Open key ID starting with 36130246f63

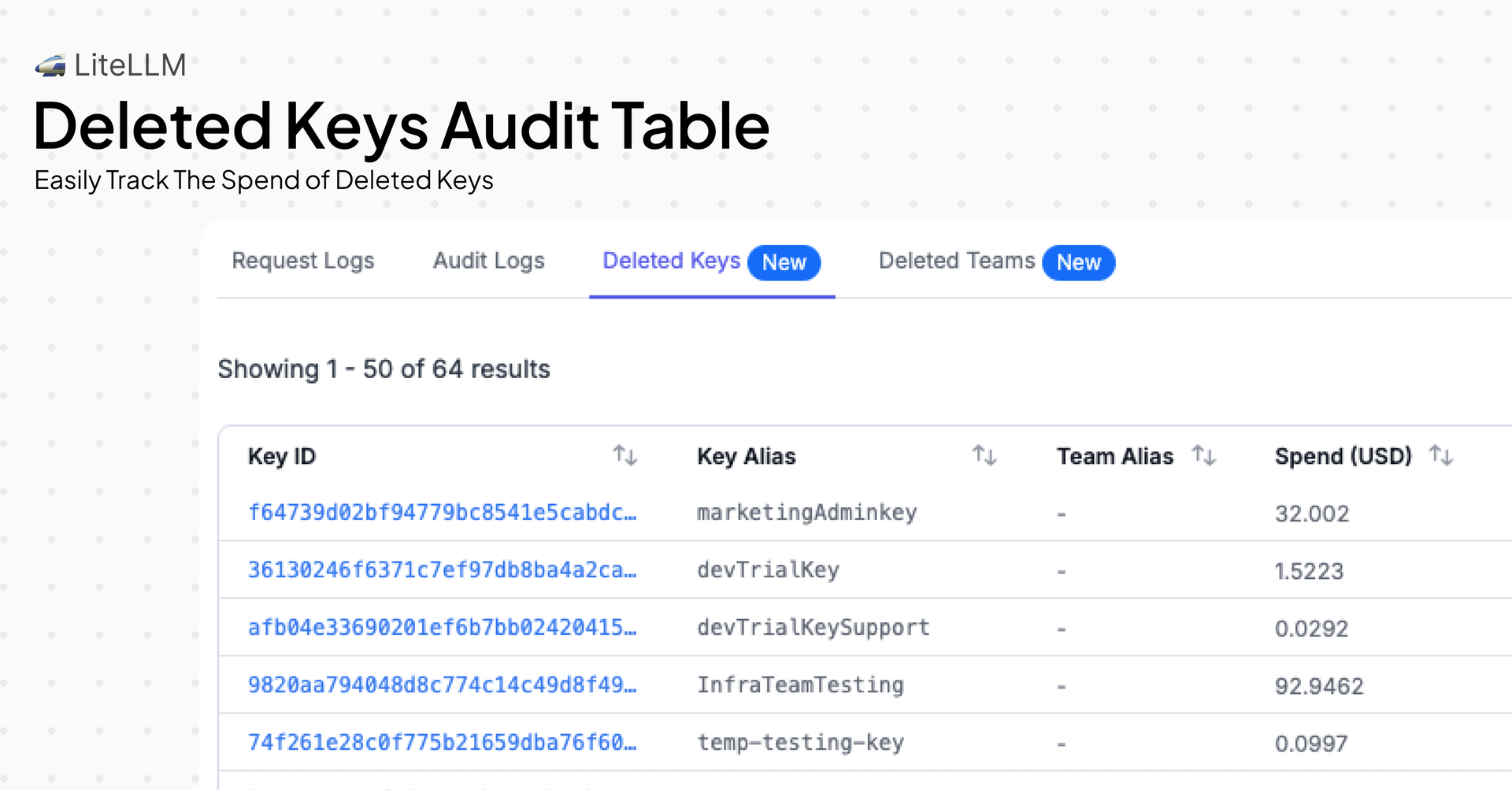442,570
